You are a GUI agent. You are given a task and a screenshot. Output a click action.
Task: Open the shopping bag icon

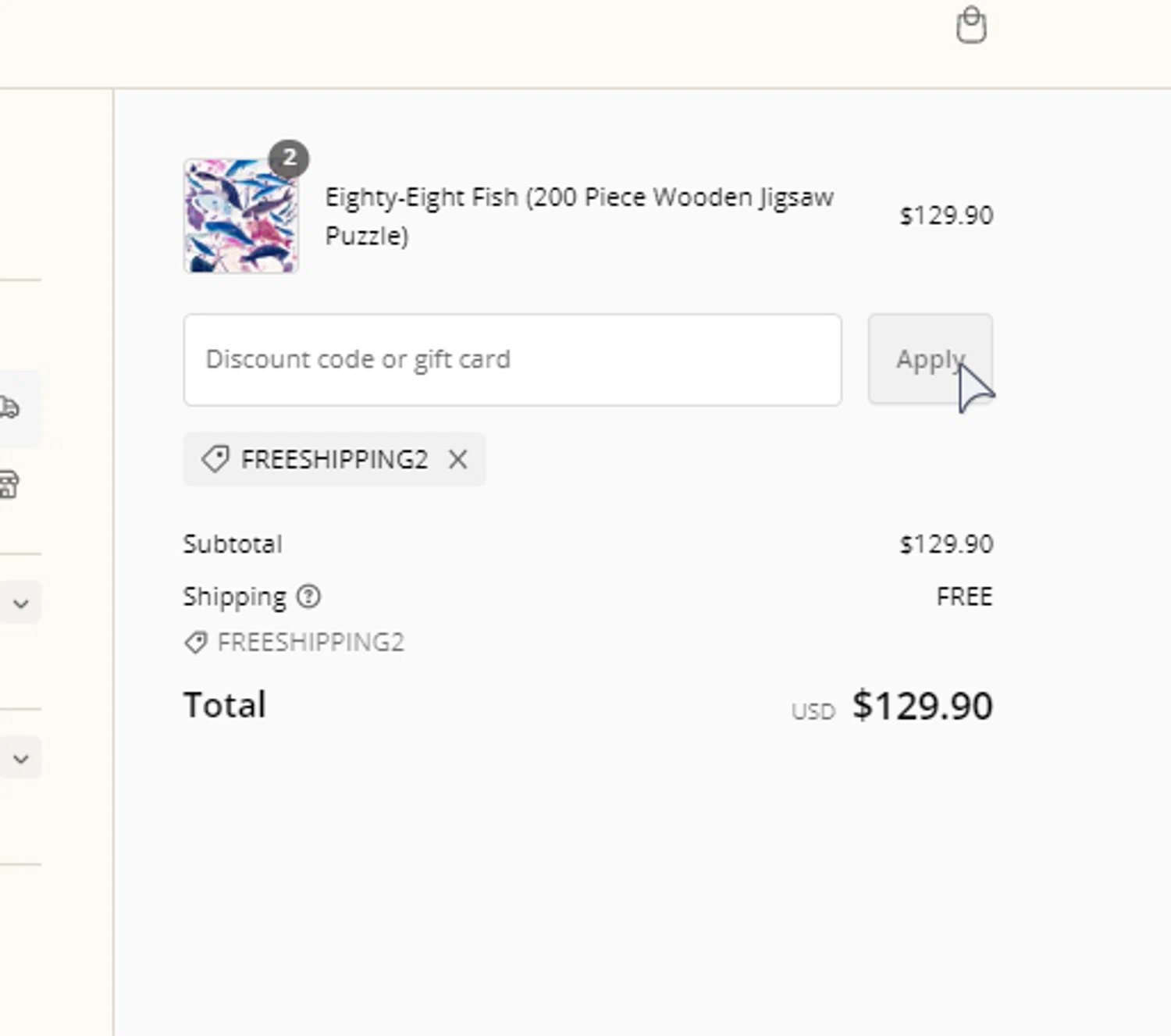click(971, 25)
